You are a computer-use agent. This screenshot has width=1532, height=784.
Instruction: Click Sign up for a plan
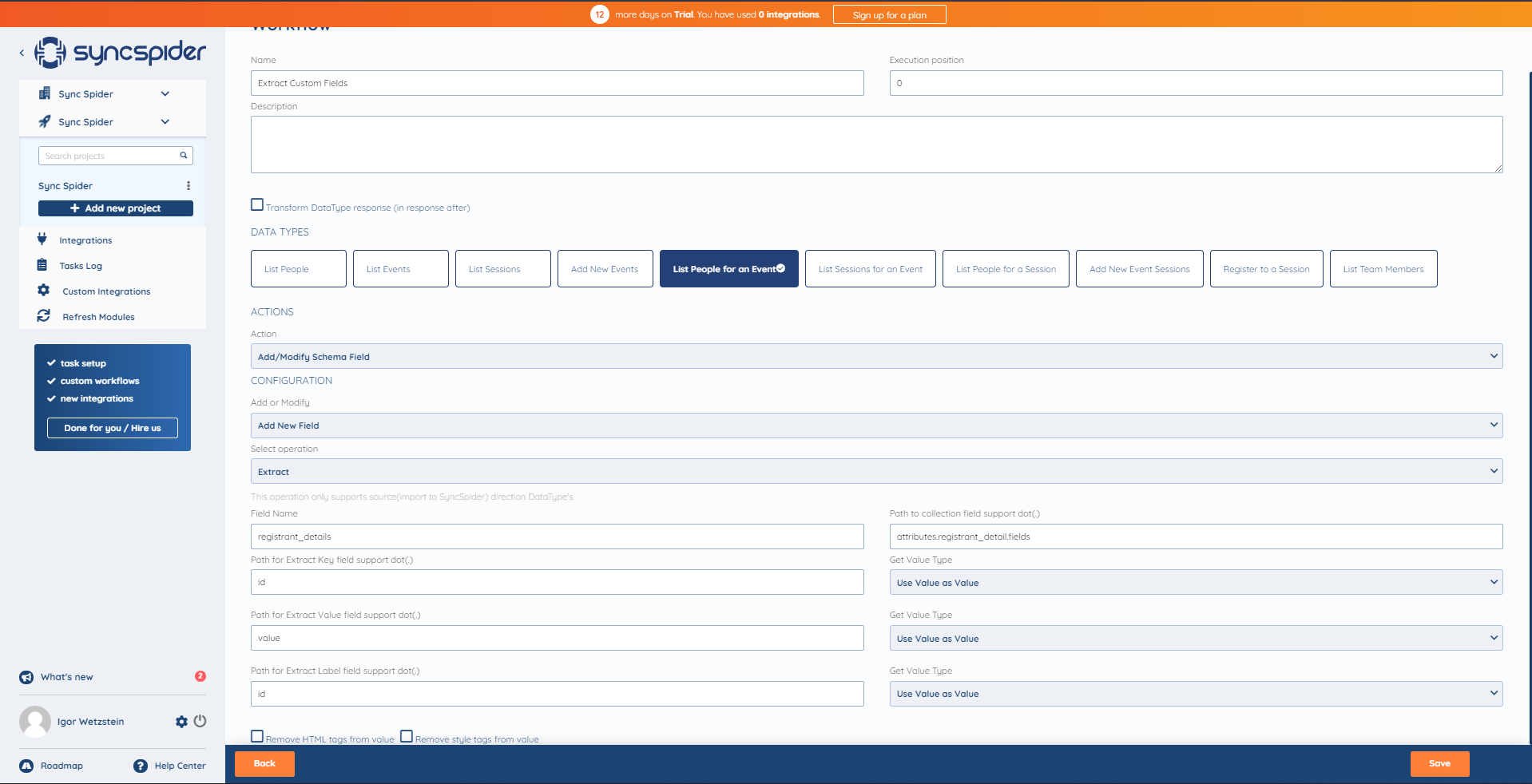(x=890, y=14)
